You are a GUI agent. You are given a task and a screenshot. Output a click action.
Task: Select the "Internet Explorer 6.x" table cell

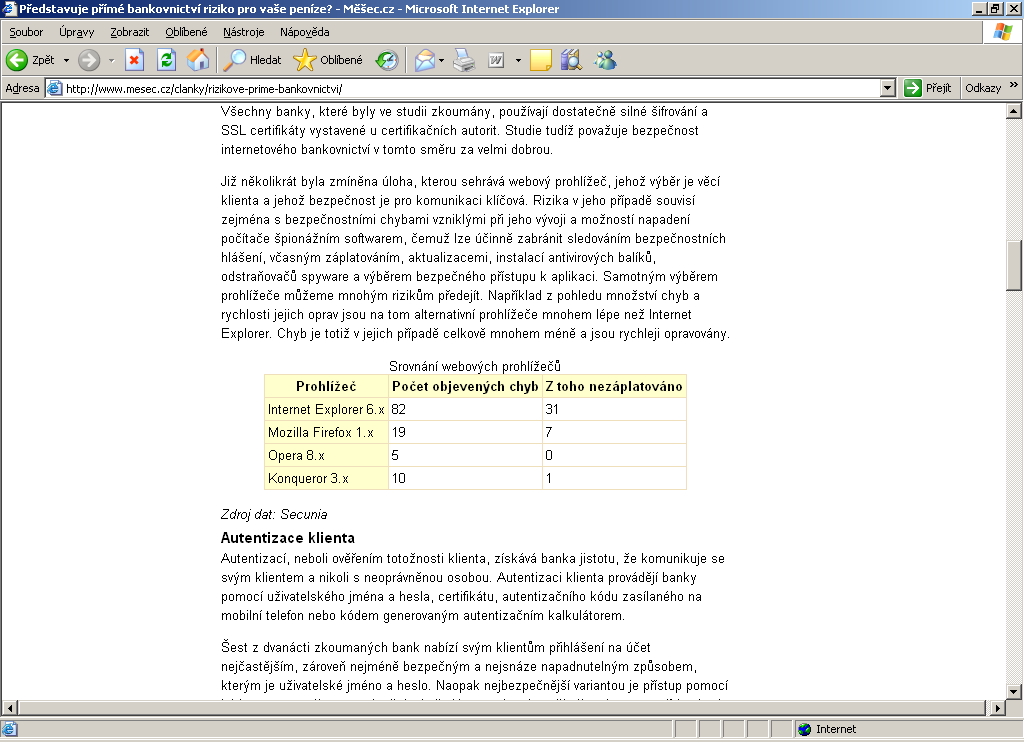327,410
